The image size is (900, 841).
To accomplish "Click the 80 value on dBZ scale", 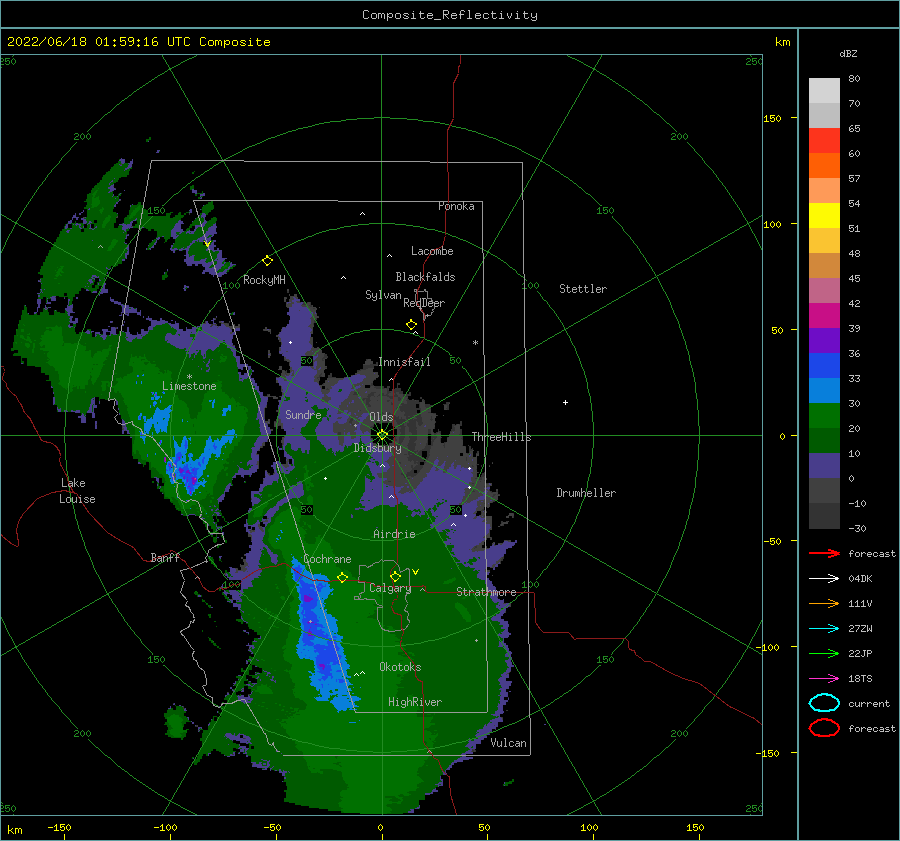I will point(854,79).
